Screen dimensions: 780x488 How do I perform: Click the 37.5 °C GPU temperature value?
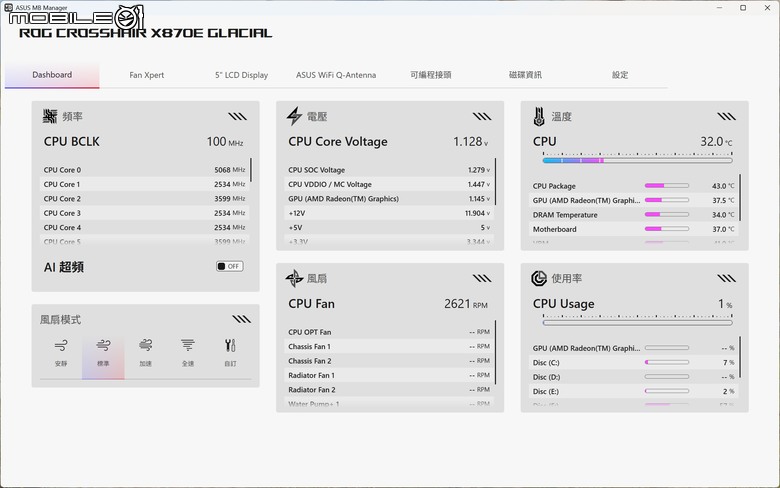[x=723, y=200]
